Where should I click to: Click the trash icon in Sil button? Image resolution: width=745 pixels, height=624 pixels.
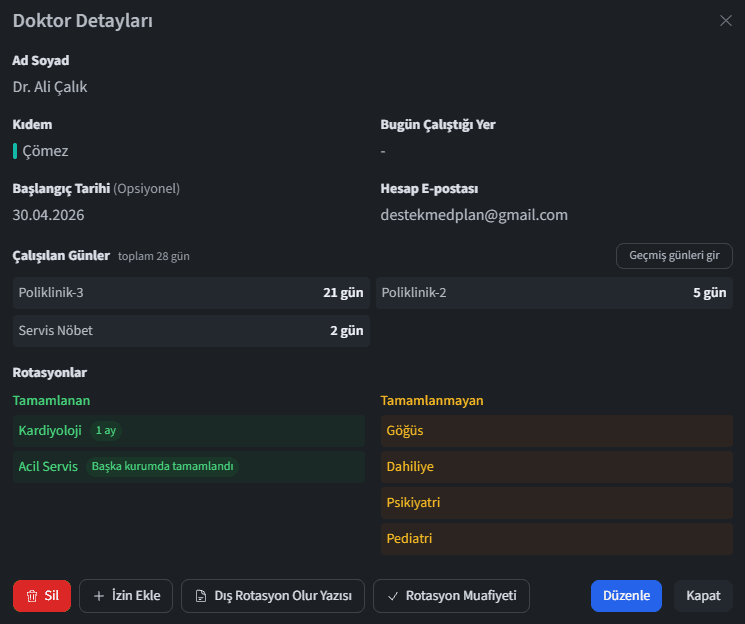click(x=32, y=596)
